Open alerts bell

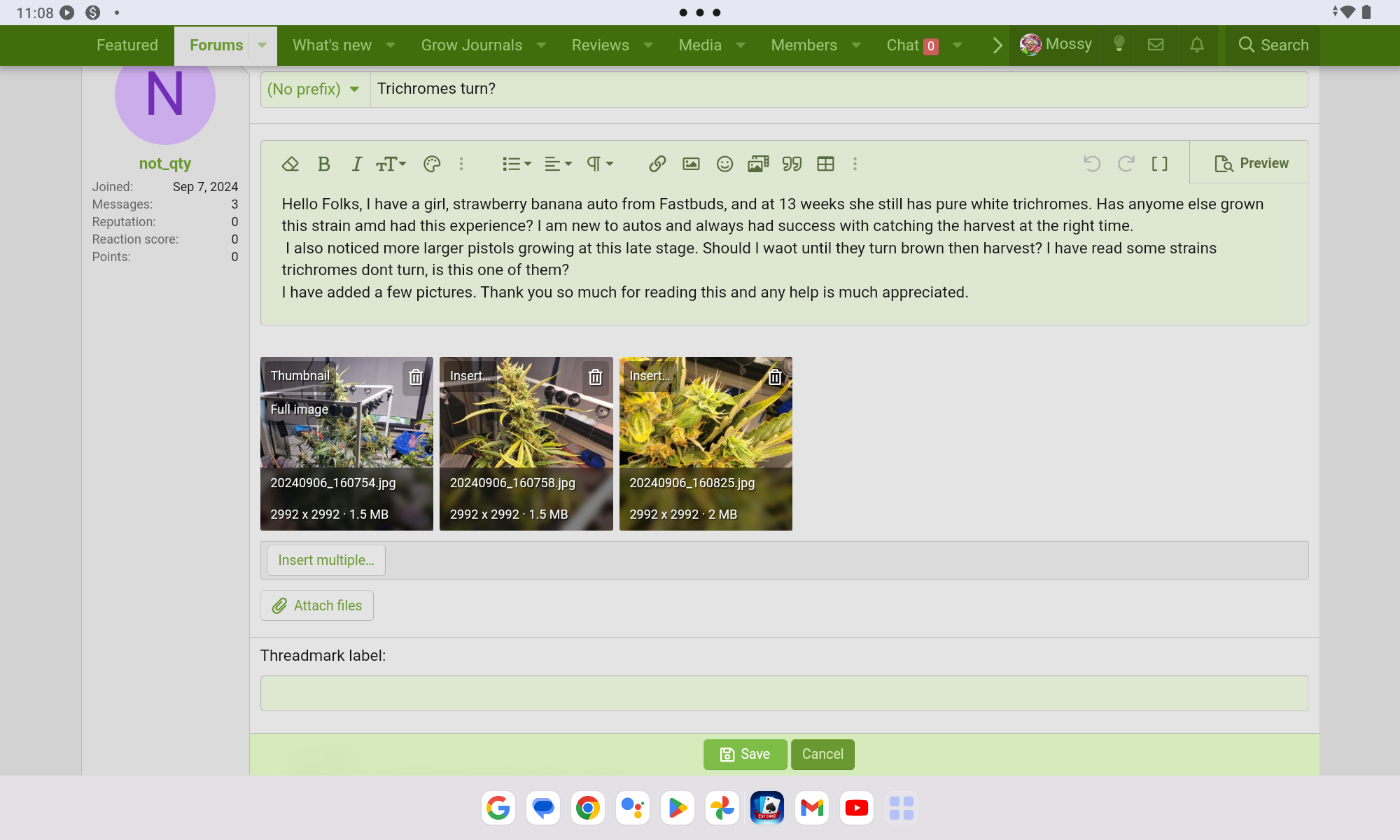(1197, 45)
